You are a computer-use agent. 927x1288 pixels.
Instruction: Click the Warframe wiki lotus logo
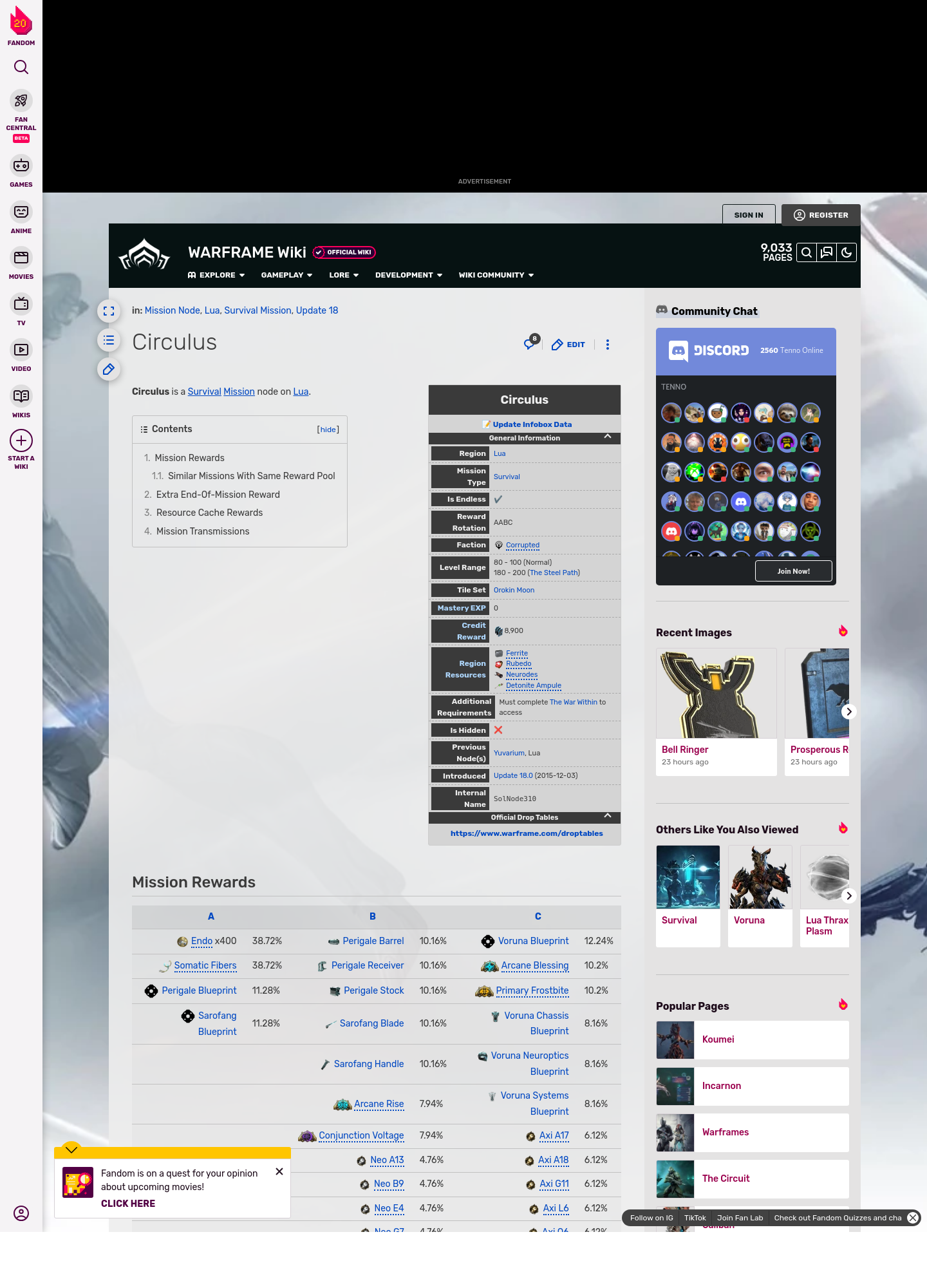click(x=144, y=255)
